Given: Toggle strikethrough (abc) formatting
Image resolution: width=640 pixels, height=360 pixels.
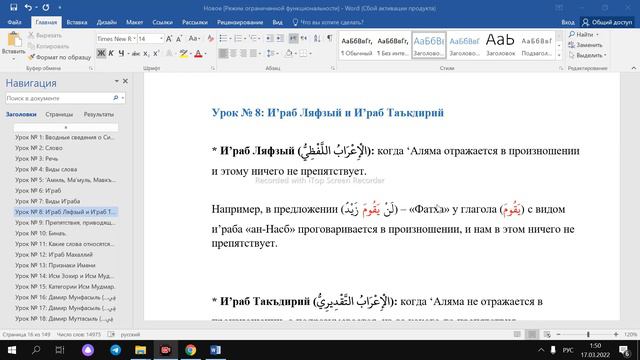Looking at the screenshot, I should pyautogui.click(x=136, y=53).
